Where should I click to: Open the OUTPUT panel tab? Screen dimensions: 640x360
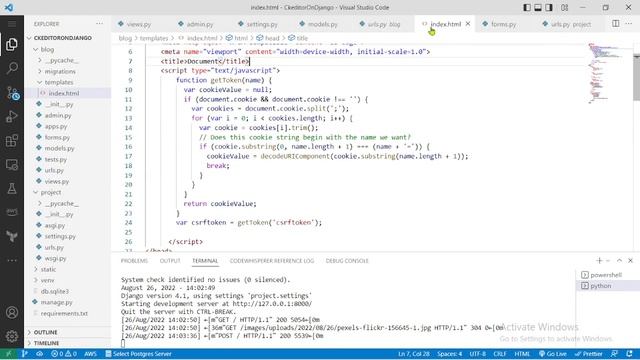pyautogui.click(x=170, y=261)
